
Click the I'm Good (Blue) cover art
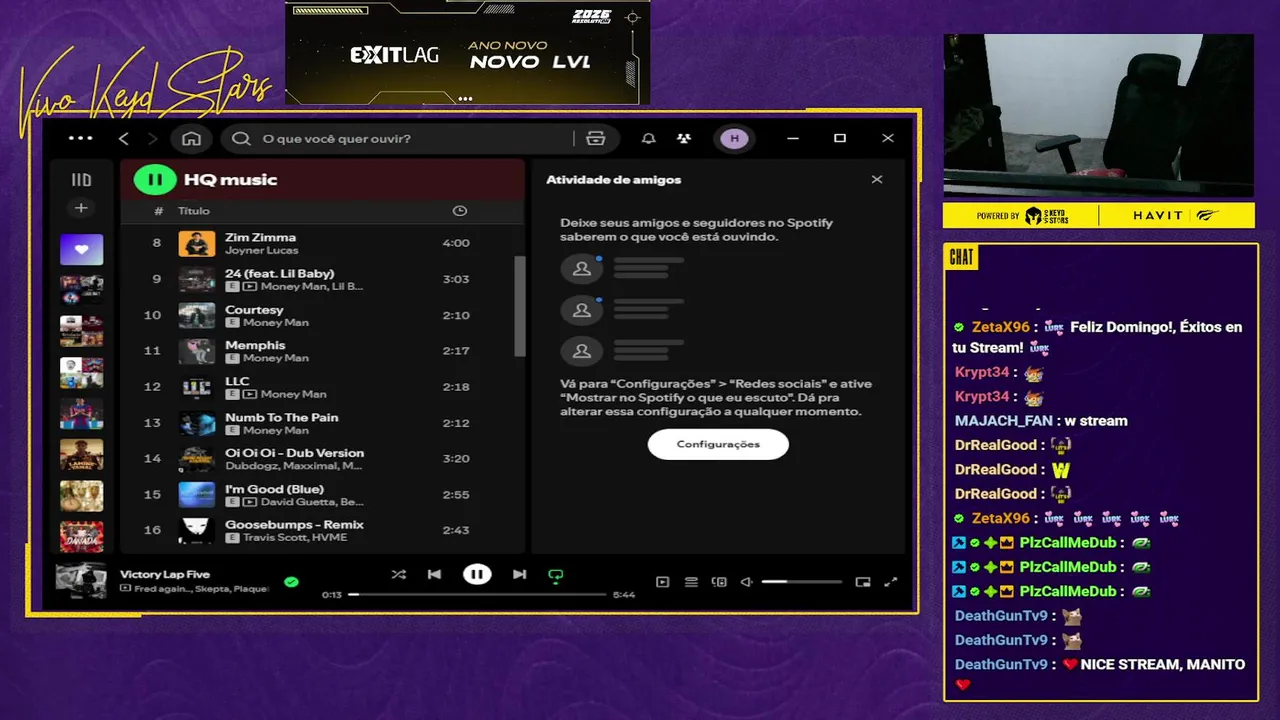click(197, 495)
